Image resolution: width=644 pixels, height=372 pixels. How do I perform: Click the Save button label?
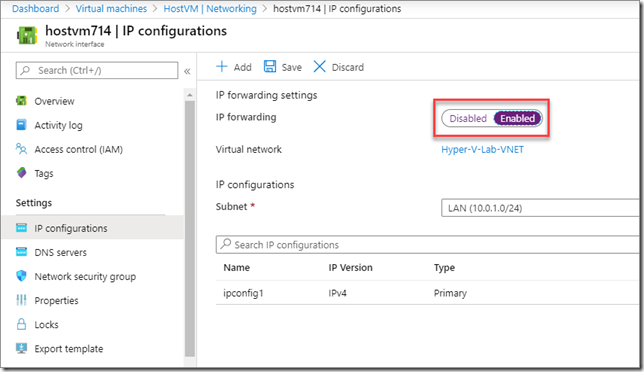point(292,67)
